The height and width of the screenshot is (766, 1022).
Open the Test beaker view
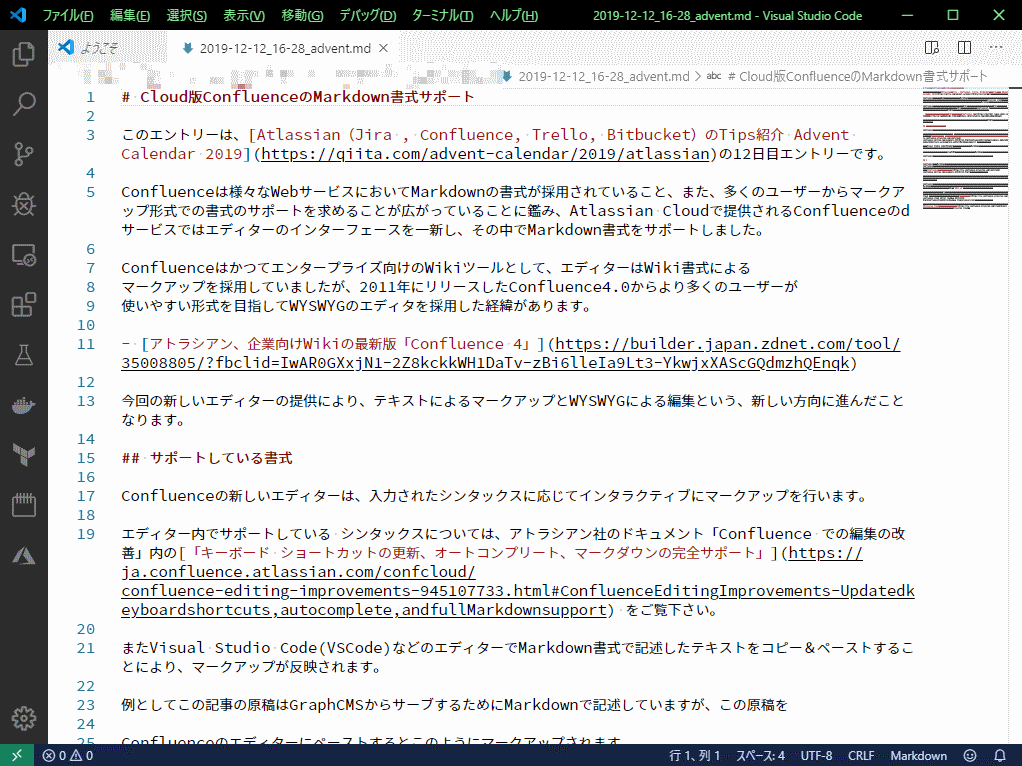click(x=23, y=355)
